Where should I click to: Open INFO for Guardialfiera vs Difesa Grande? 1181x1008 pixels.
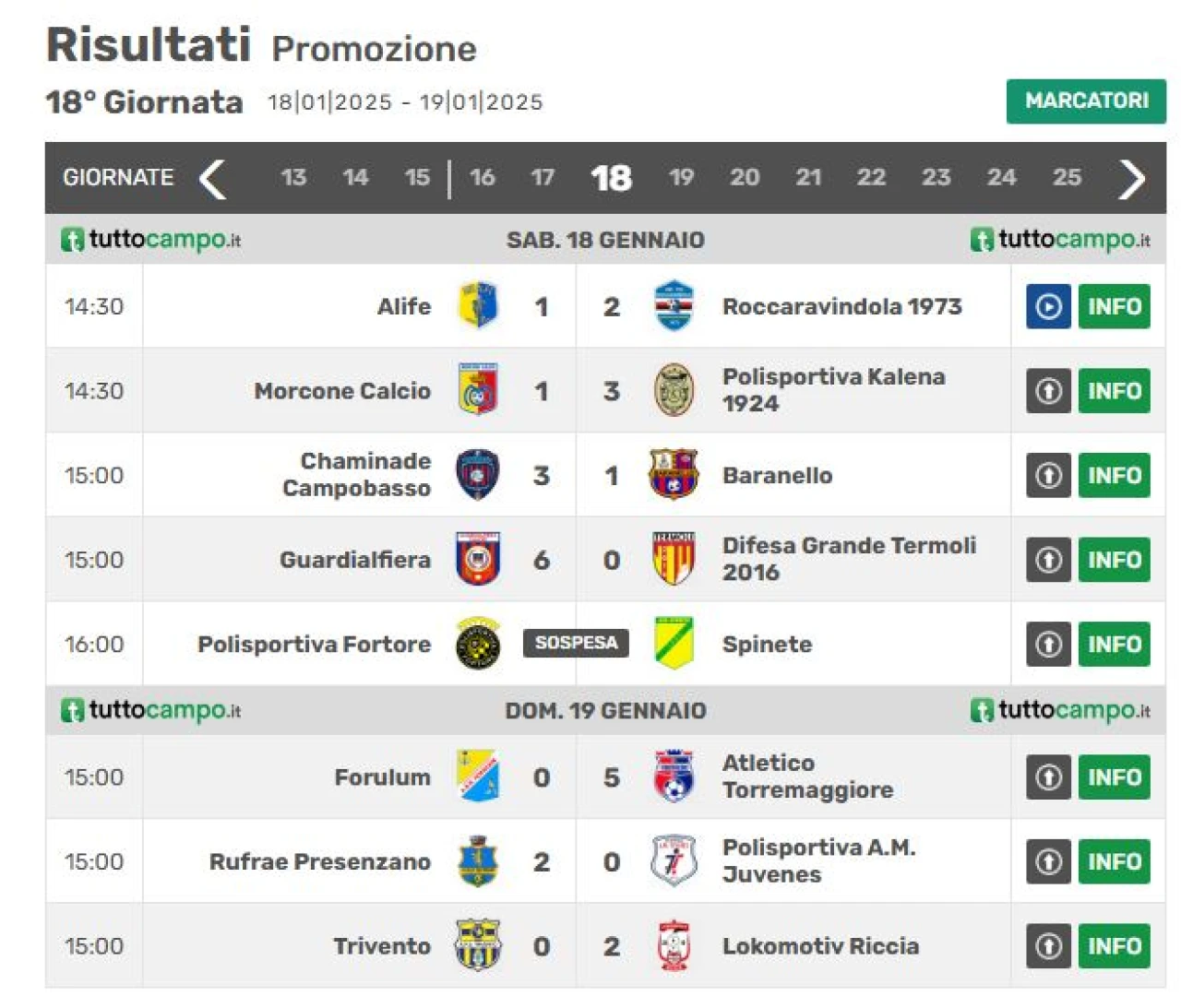point(1114,560)
